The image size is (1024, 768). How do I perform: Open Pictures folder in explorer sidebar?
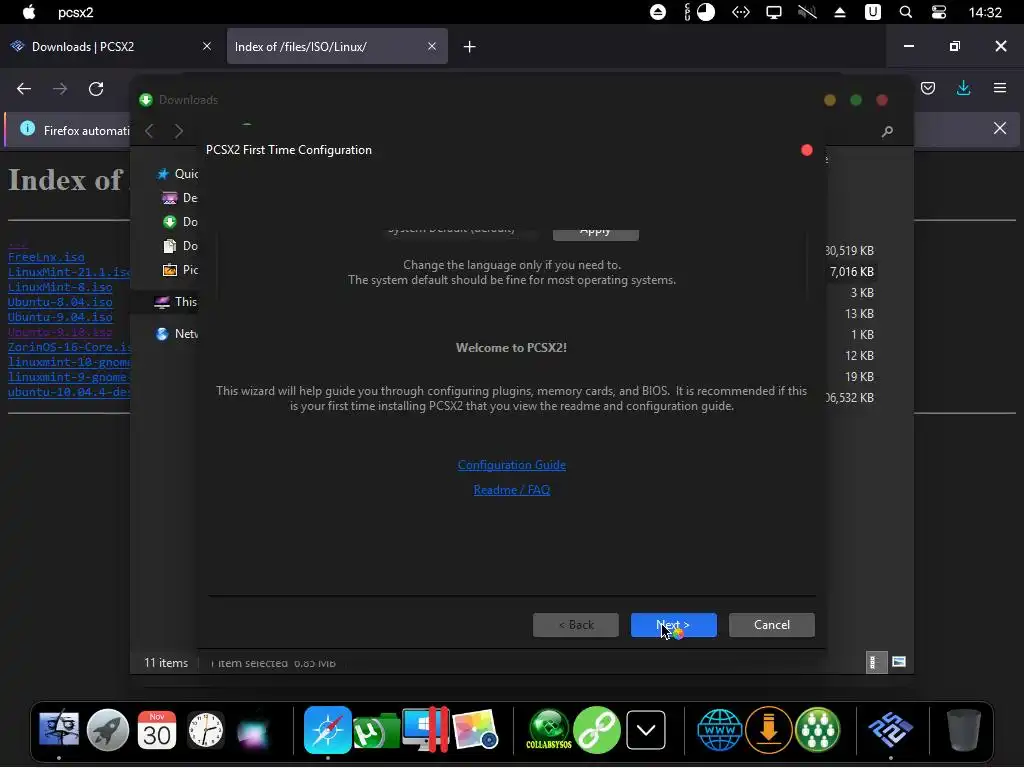click(x=180, y=270)
